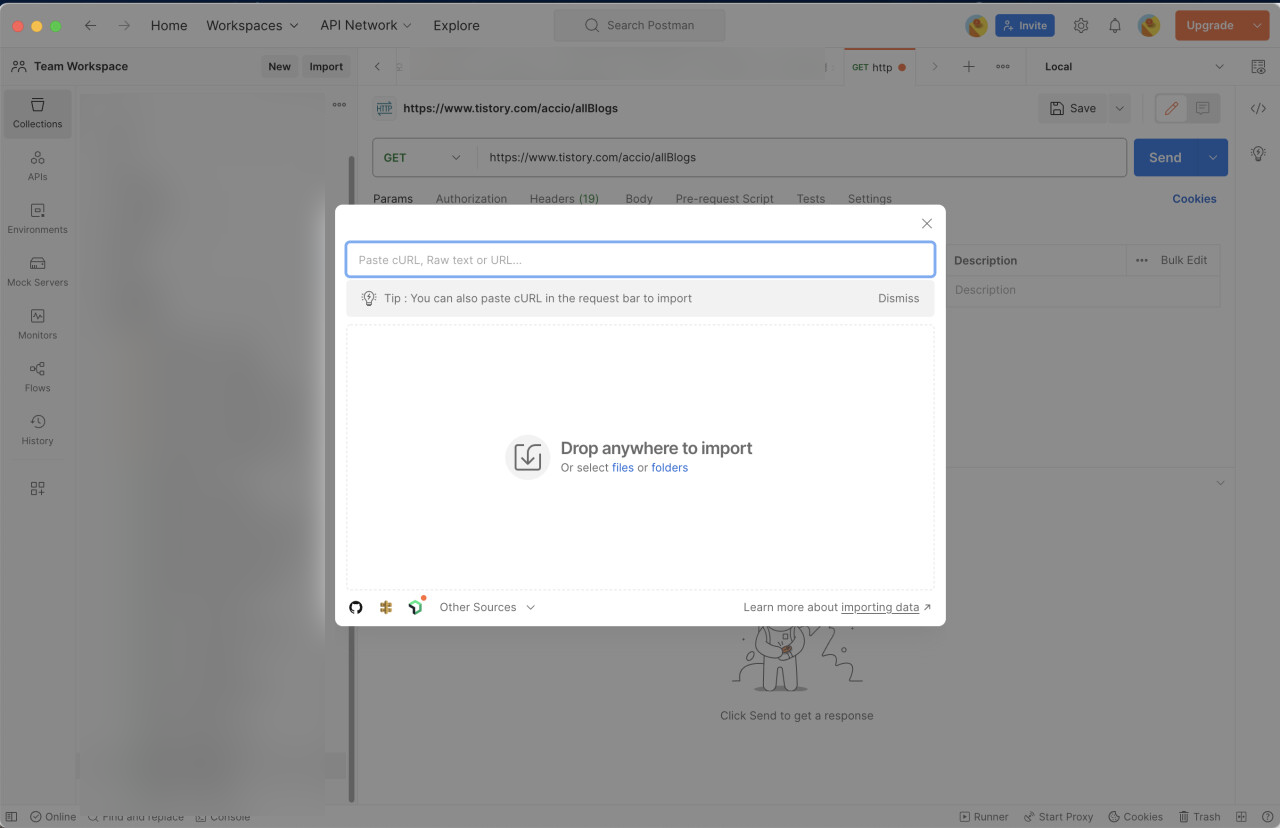This screenshot has width=1280, height=828.
Task: Click the drop-to-import arrow icon
Action: [527, 457]
